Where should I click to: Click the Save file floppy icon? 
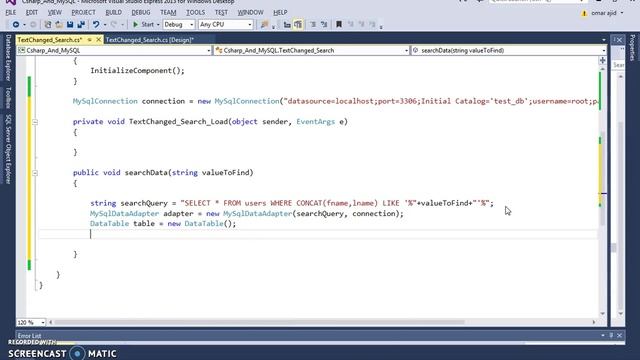point(70,25)
